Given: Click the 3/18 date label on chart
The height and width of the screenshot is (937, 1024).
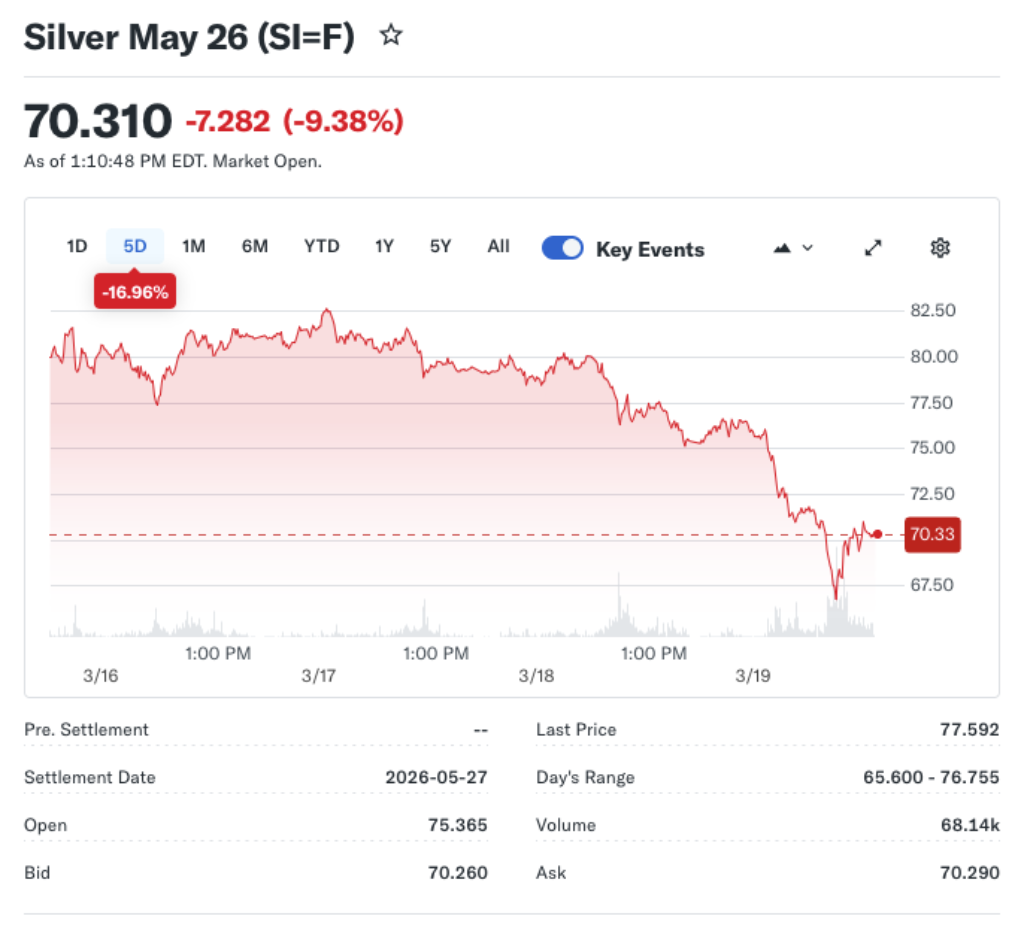Looking at the screenshot, I should pyautogui.click(x=537, y=675).
